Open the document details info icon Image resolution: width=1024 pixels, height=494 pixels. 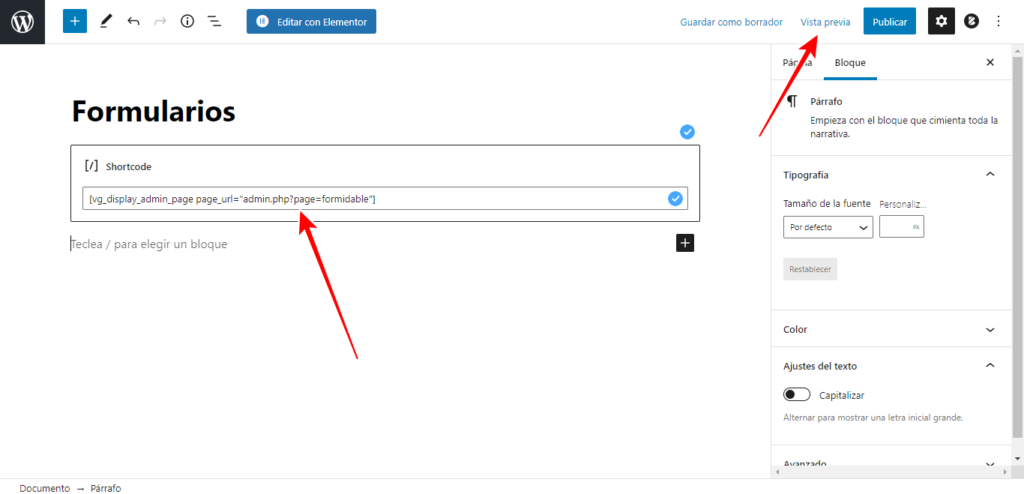[x=187, y=21]
